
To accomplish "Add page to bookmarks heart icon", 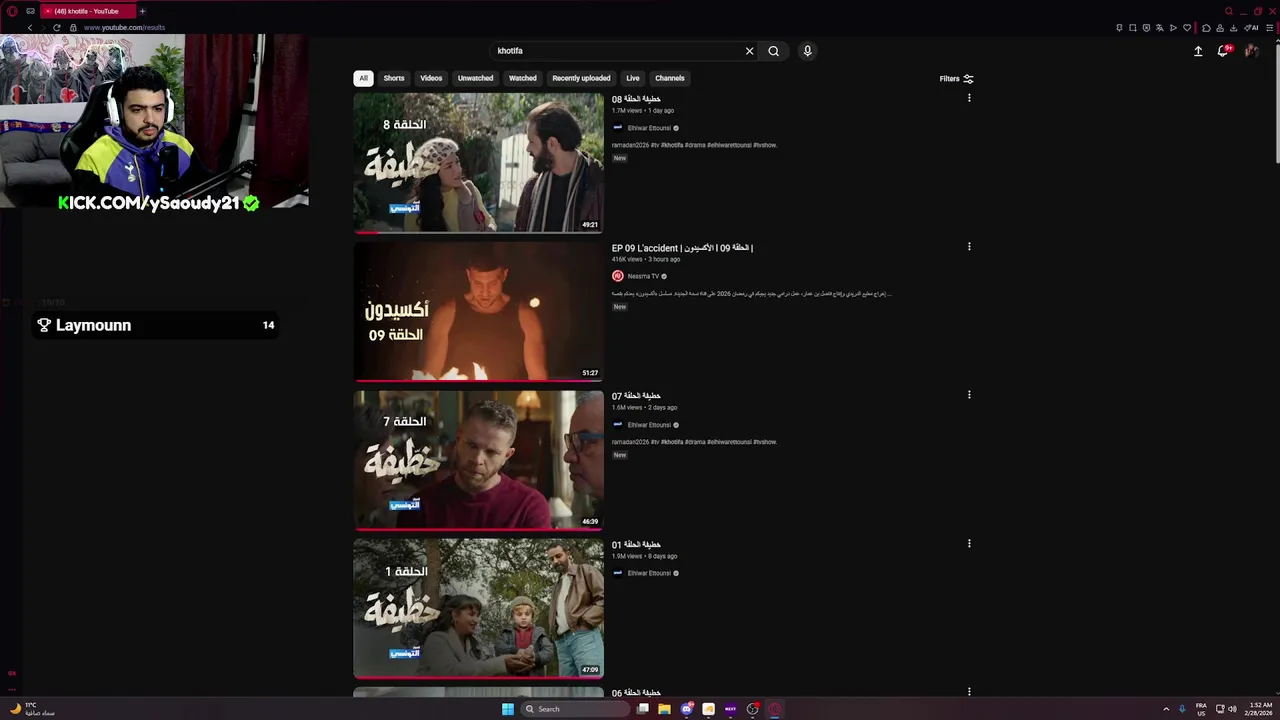I will (1187, 27).
